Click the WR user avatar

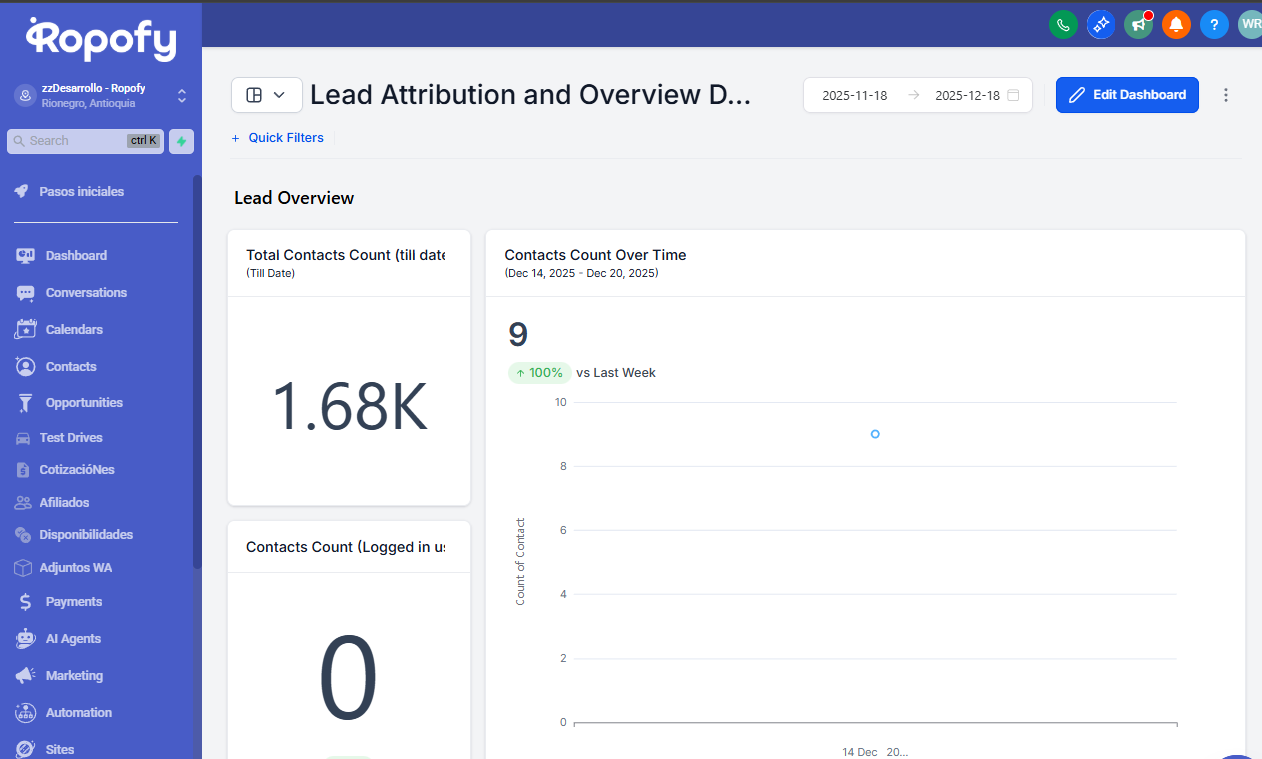pyautogui.click(x=1250, y=25)
